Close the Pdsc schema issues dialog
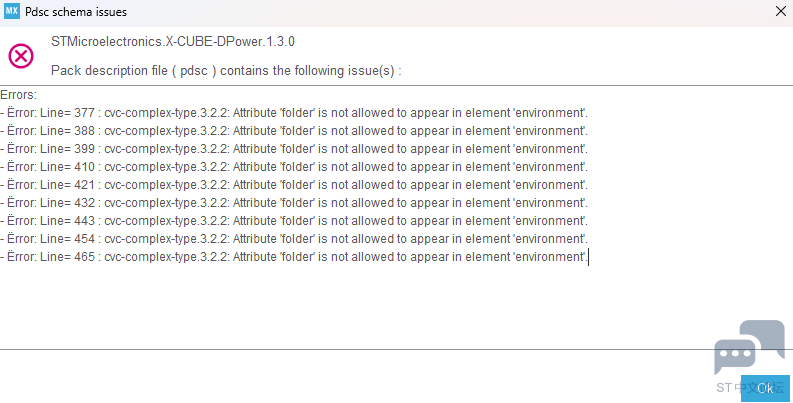Viewport: 793px width, 403px height. 780,11
